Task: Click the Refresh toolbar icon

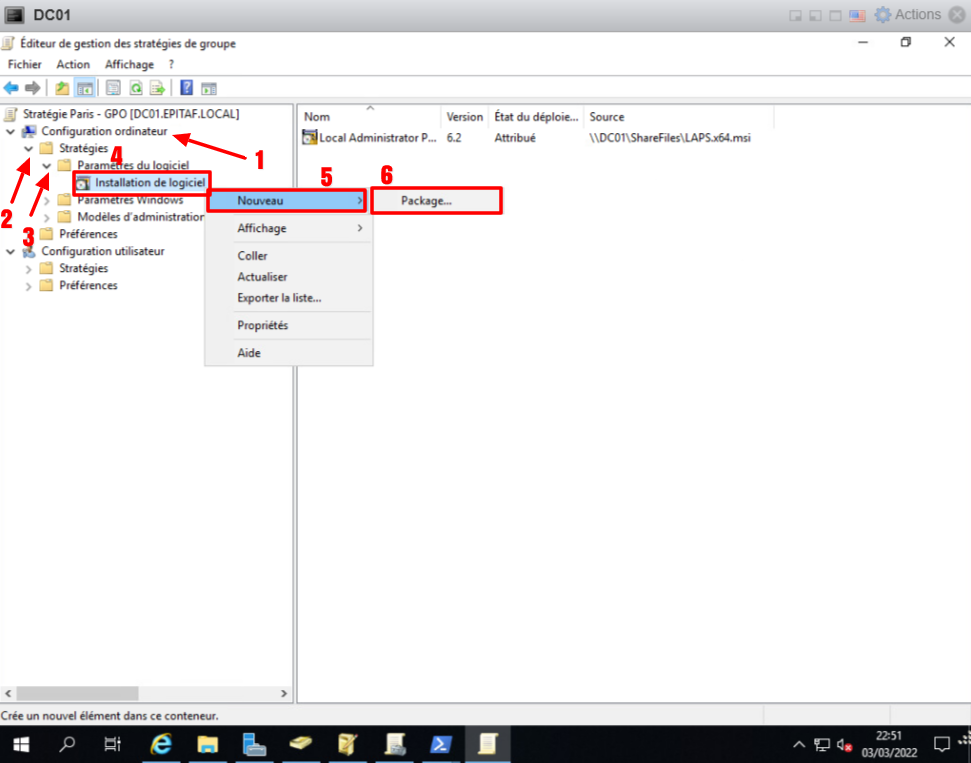Action: click(x=135, y=88)
